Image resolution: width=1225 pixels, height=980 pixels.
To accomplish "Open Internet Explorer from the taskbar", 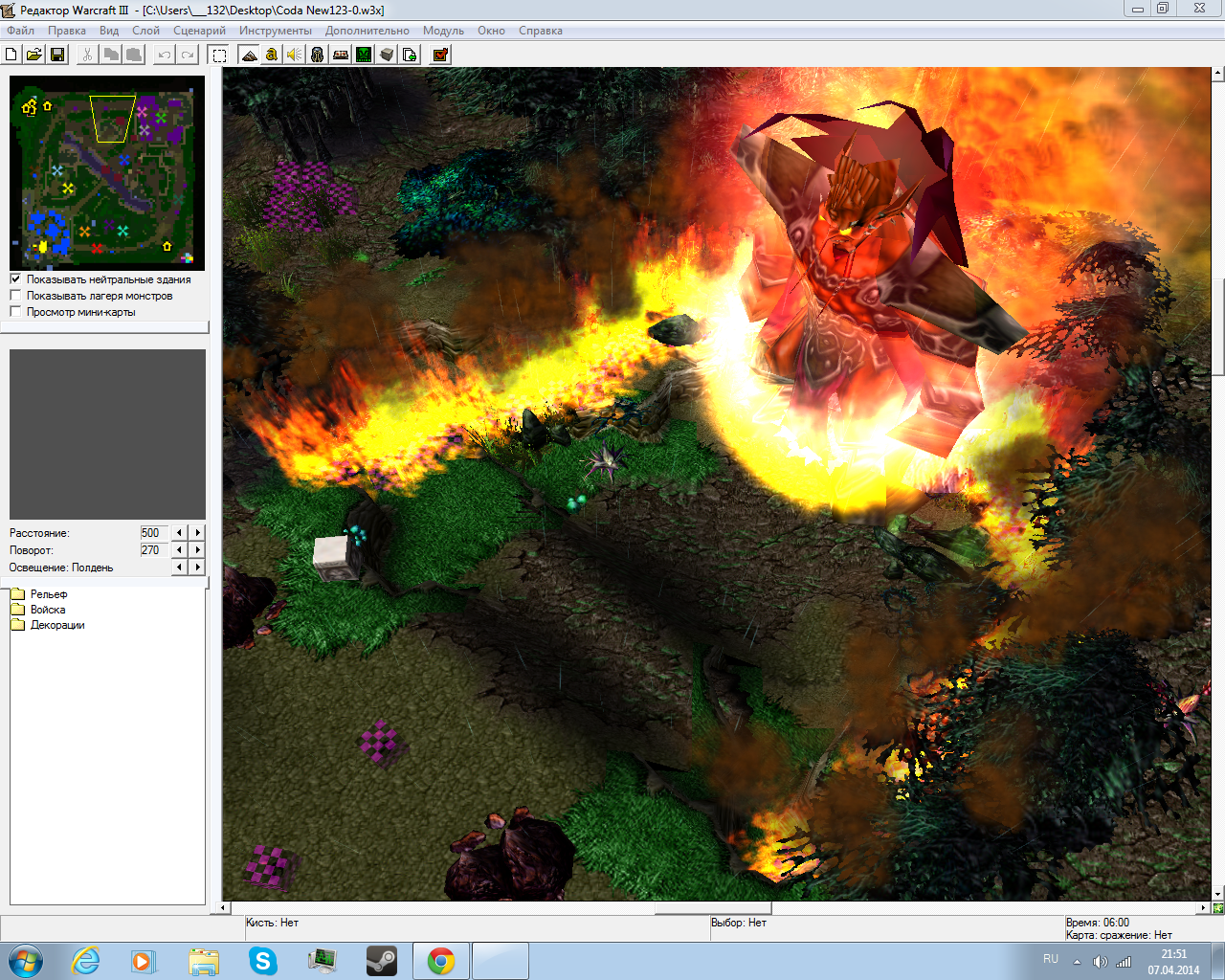I will (86, 961).
